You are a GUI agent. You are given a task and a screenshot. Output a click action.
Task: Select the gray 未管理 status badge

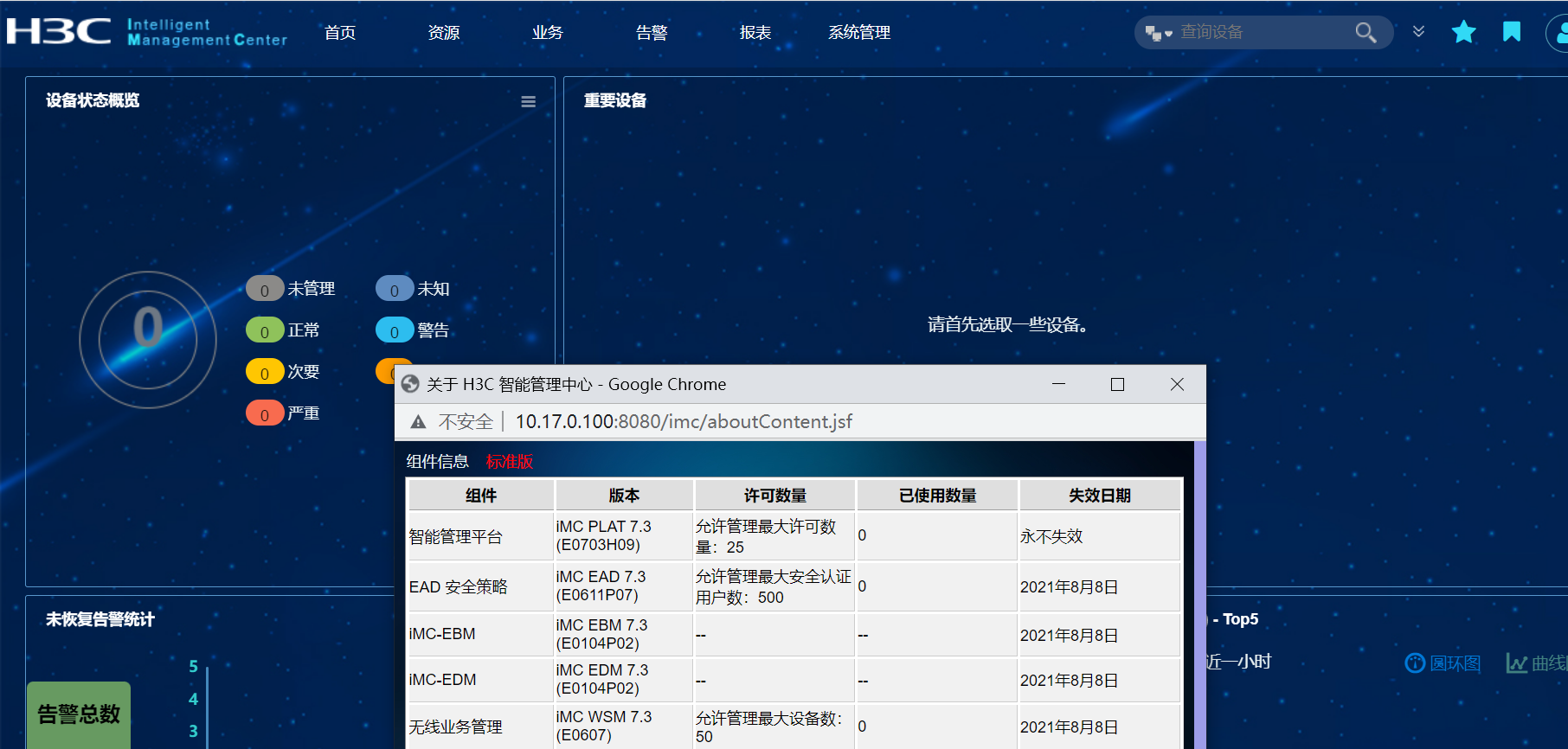pos(265,289)
